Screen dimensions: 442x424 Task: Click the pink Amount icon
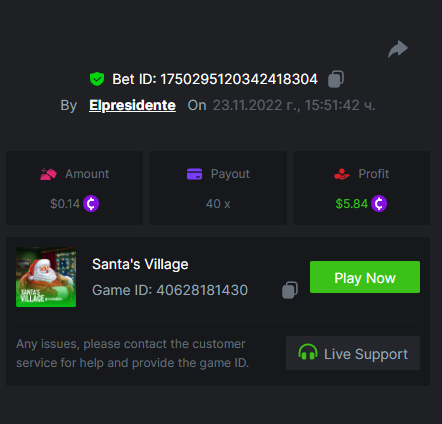pyautogui.click(x=48, y=174)
